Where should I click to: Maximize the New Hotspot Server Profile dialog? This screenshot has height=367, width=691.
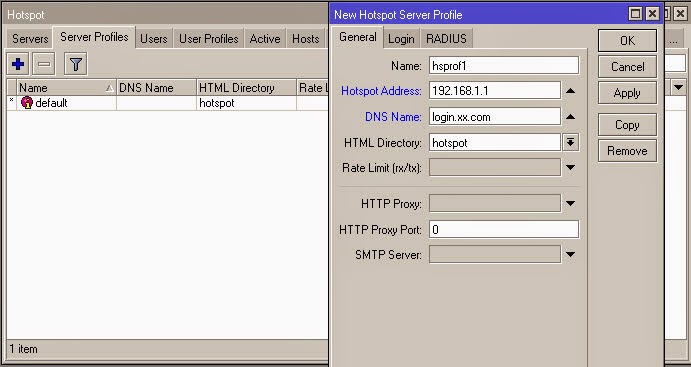point(635,14)
